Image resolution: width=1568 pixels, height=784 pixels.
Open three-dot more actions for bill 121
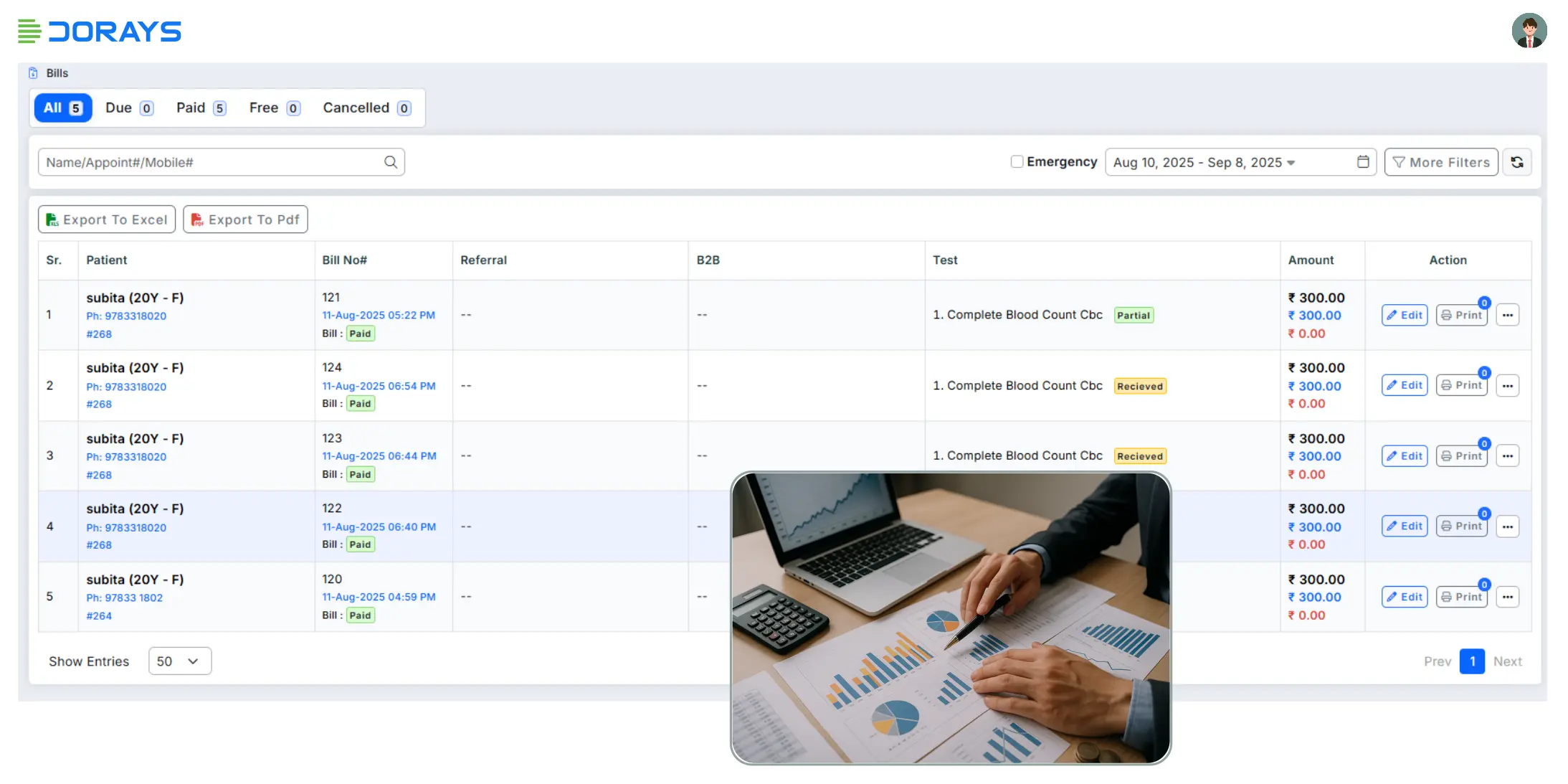coord(1507,316)
